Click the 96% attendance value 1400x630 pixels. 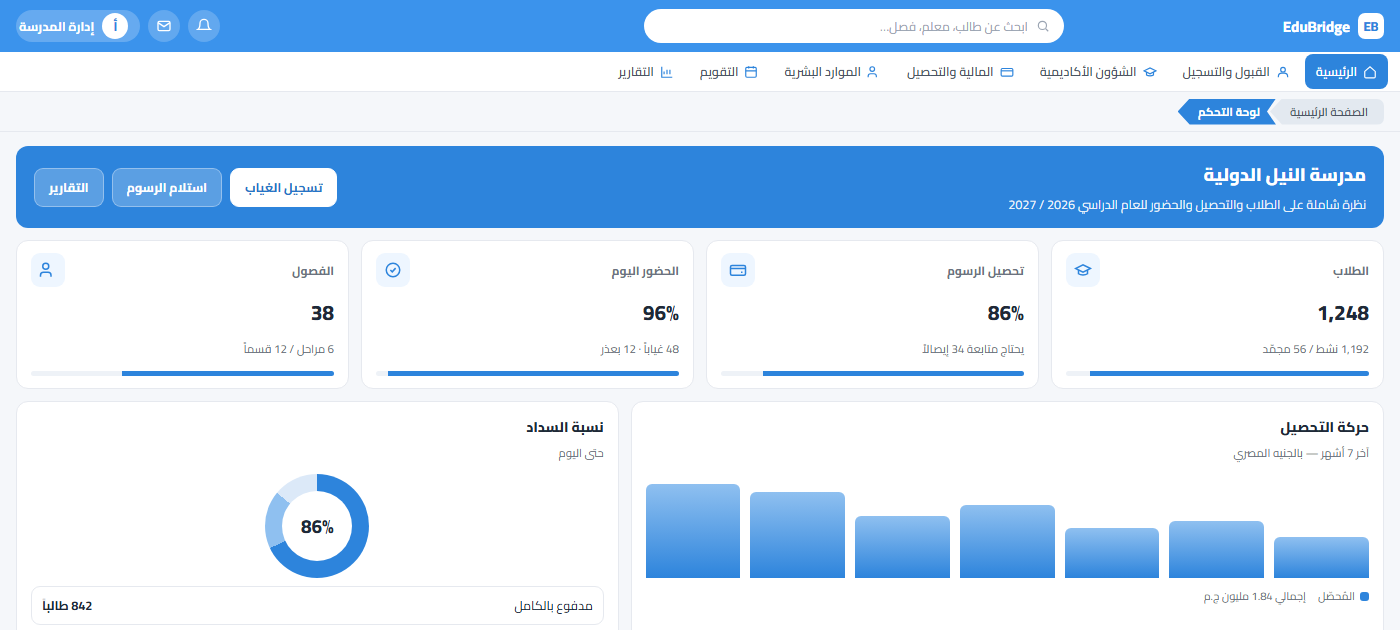coord(661,313)
